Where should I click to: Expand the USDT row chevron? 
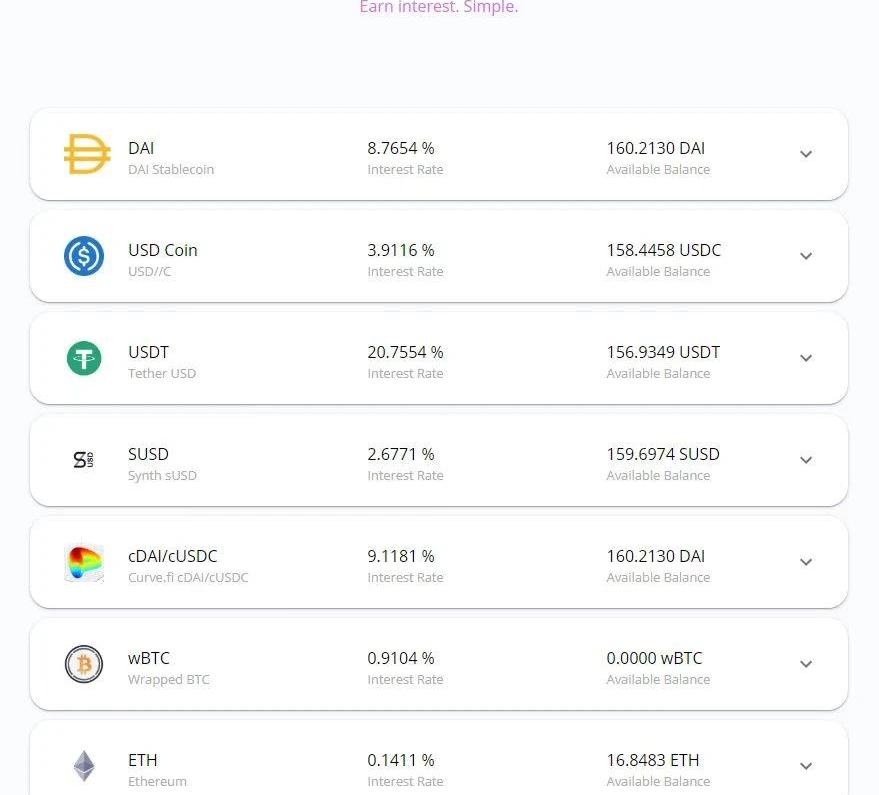(806, 359)
